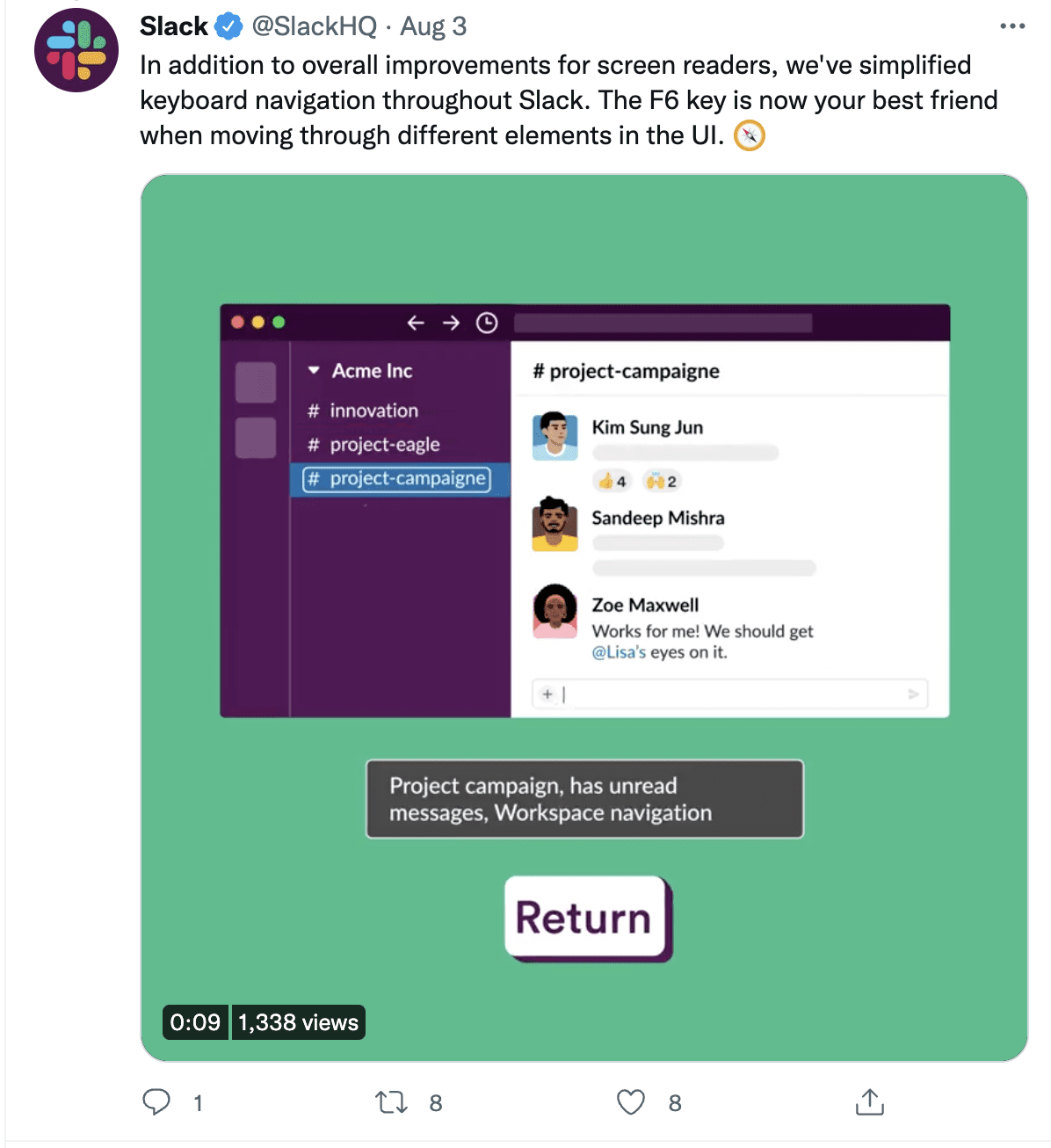Click the forward arrow in Slack window

coord(451,323)
